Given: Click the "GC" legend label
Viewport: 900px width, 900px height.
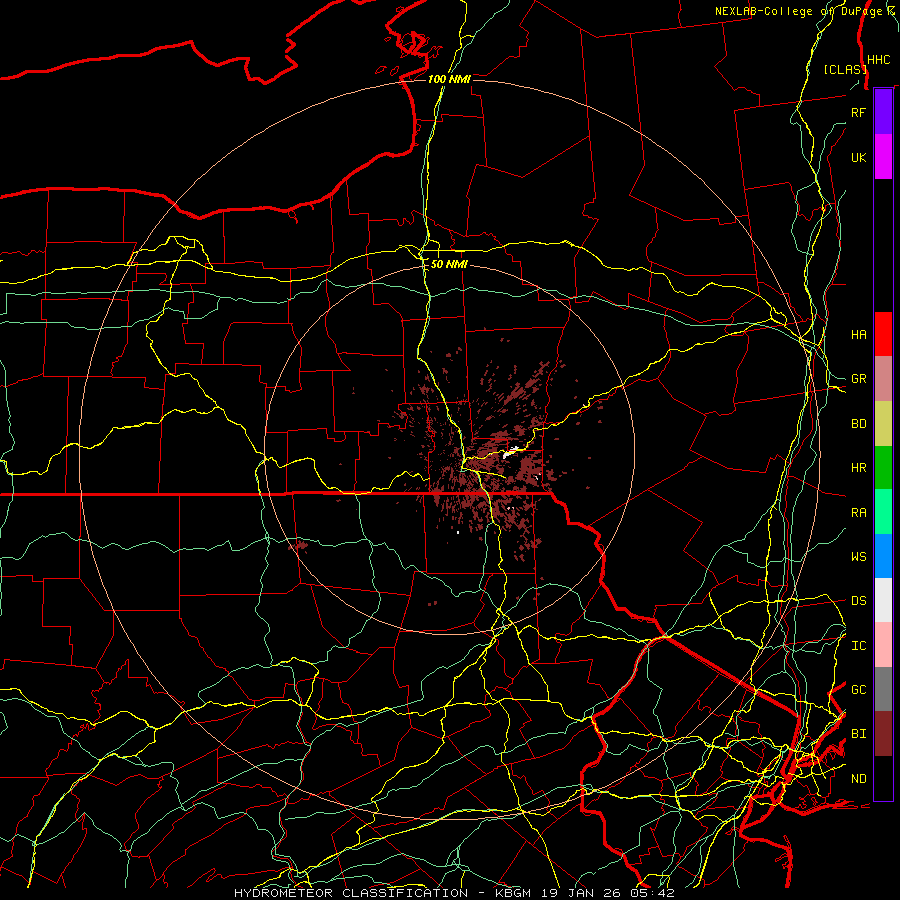Looking at the screenshot, I should coord(858,690).
